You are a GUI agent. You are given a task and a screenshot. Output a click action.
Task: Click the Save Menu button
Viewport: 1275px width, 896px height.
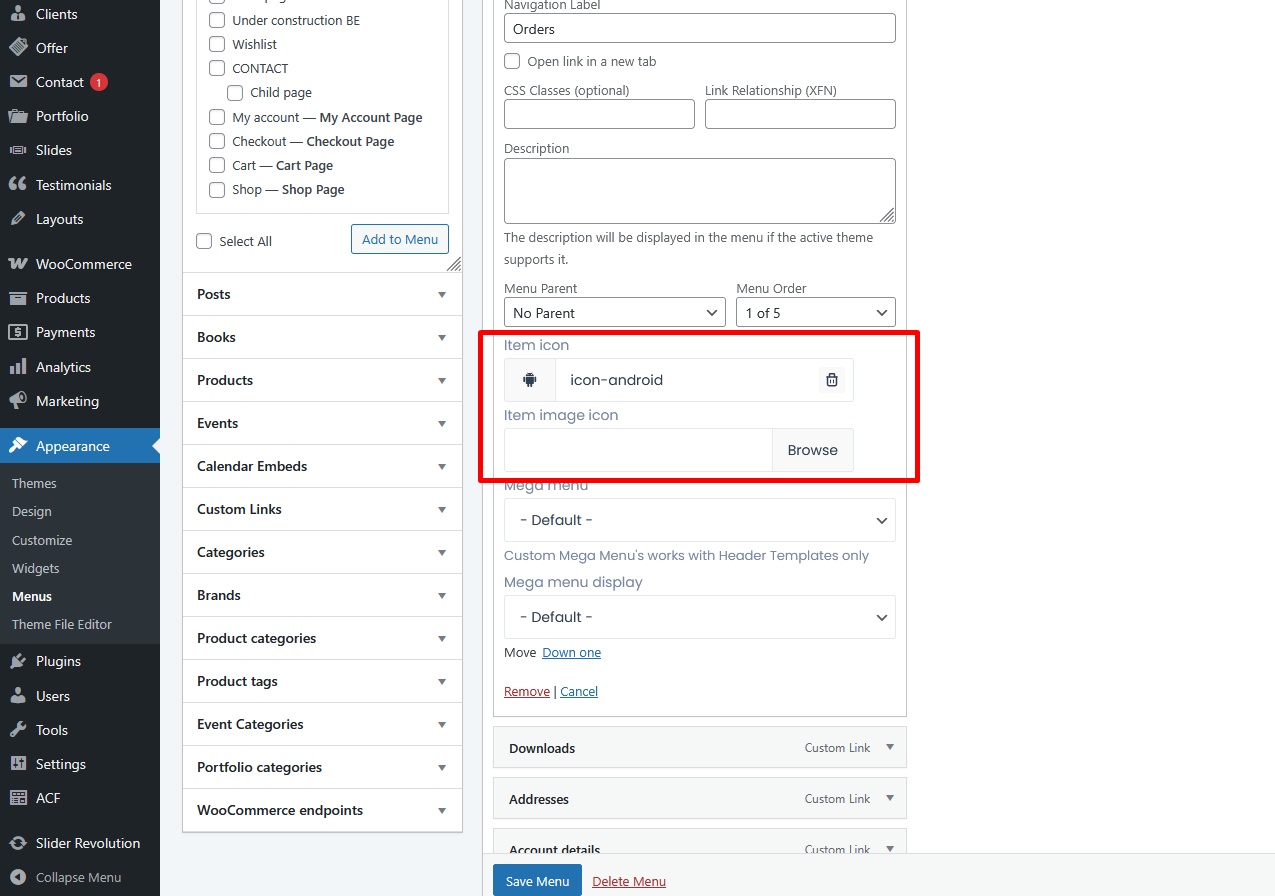(537, 881)
